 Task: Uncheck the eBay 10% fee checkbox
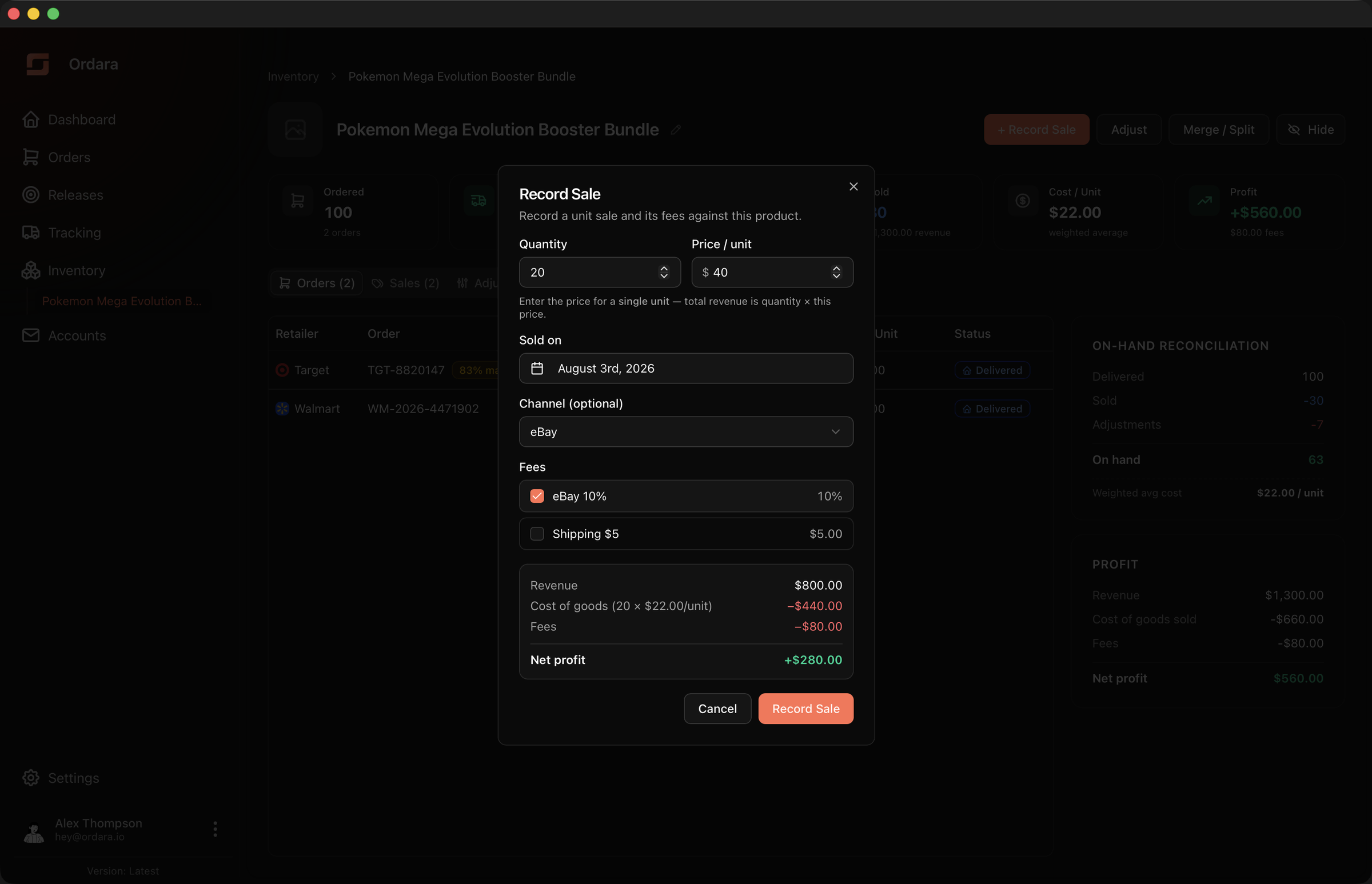coord(537,496)
